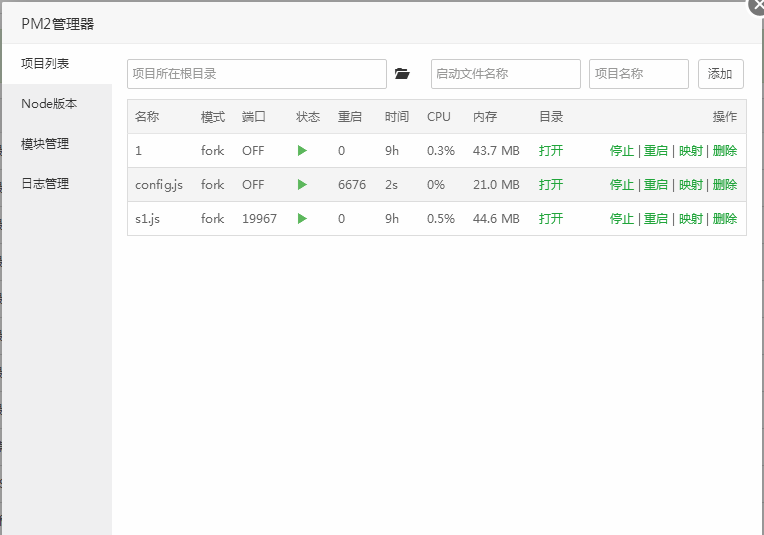The height and width of the screenshot is (535, 764).
Task: Focus the 启动文件名称 input field
Action: (506, 74)
